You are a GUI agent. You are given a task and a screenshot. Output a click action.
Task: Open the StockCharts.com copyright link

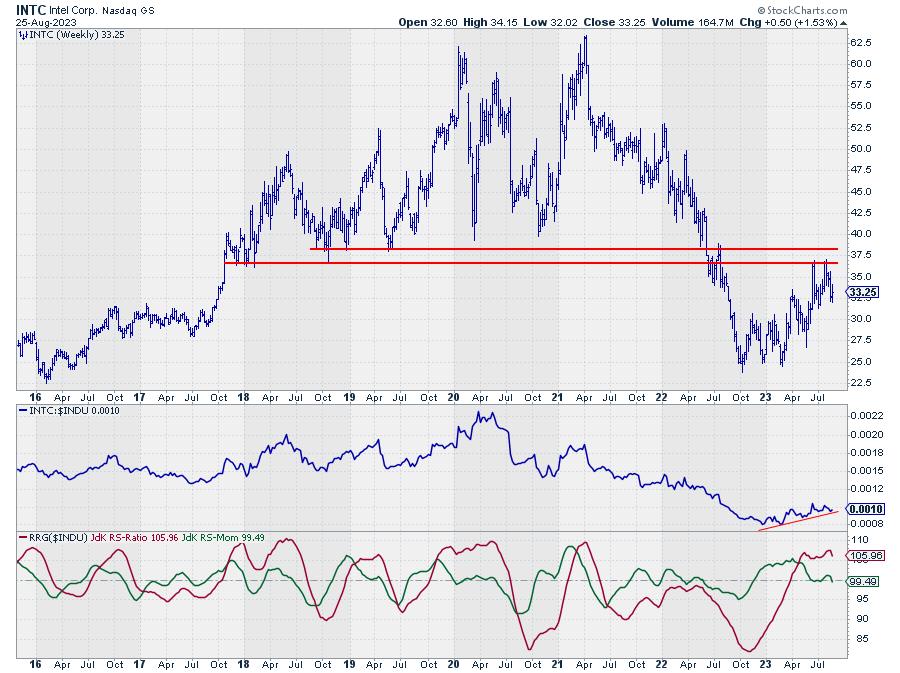802,10
